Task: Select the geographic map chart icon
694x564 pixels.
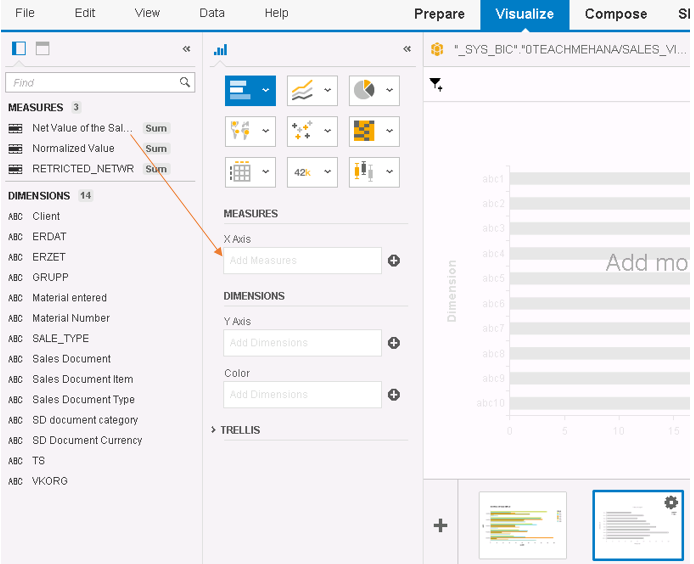Action: 240,131
